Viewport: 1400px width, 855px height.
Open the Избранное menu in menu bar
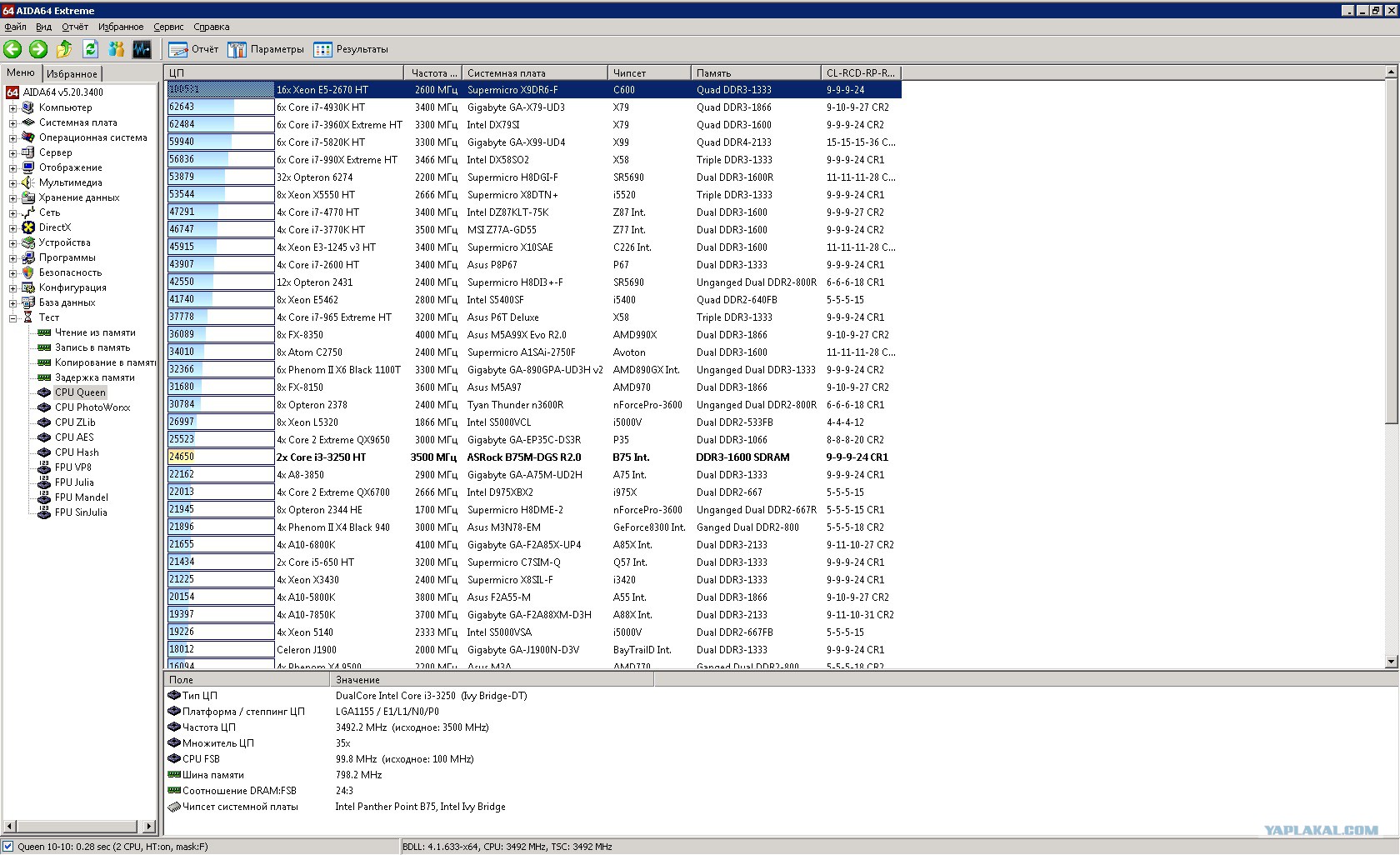point(121,27)
